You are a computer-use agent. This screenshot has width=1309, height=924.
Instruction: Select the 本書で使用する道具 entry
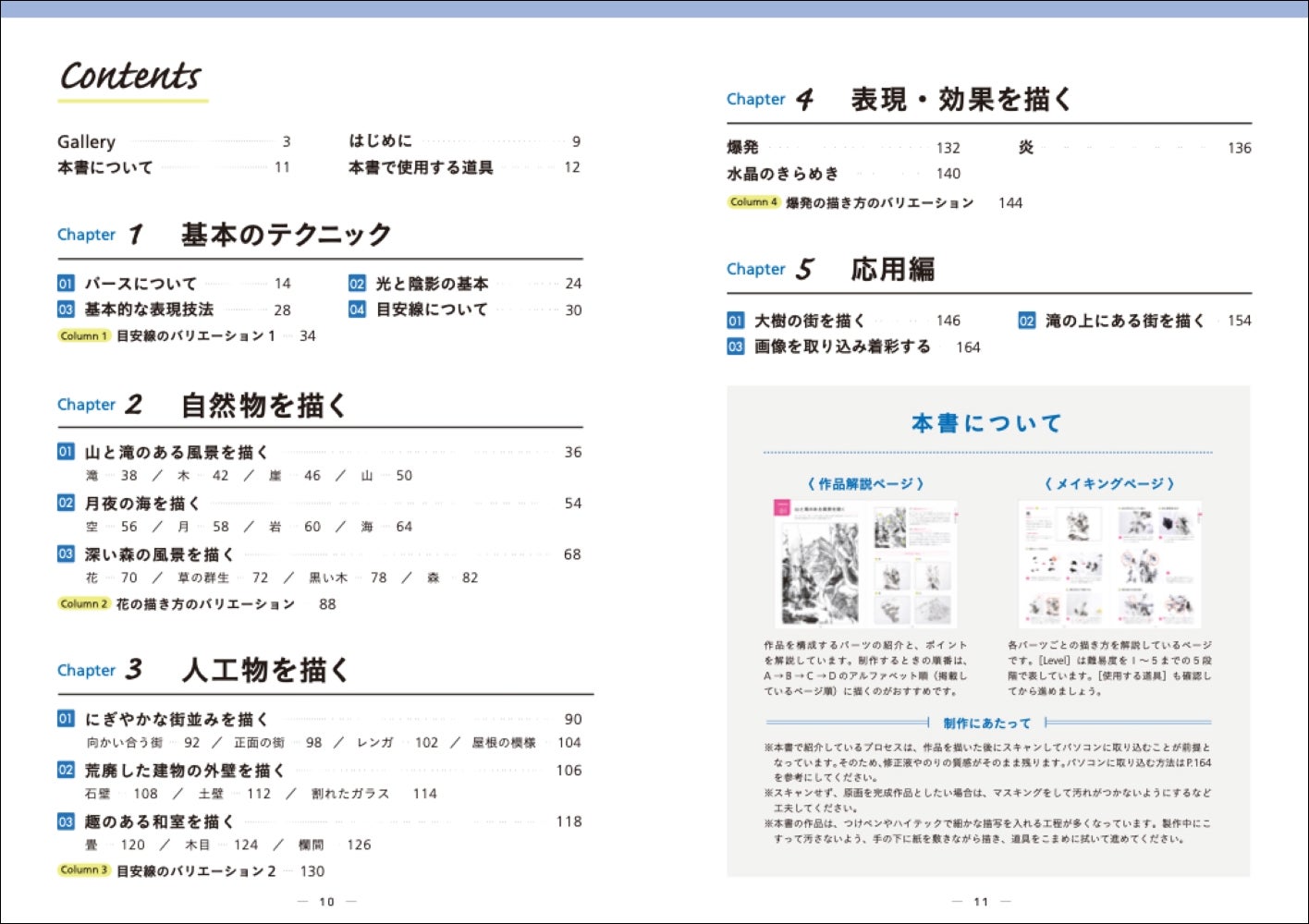coord(464,167)
